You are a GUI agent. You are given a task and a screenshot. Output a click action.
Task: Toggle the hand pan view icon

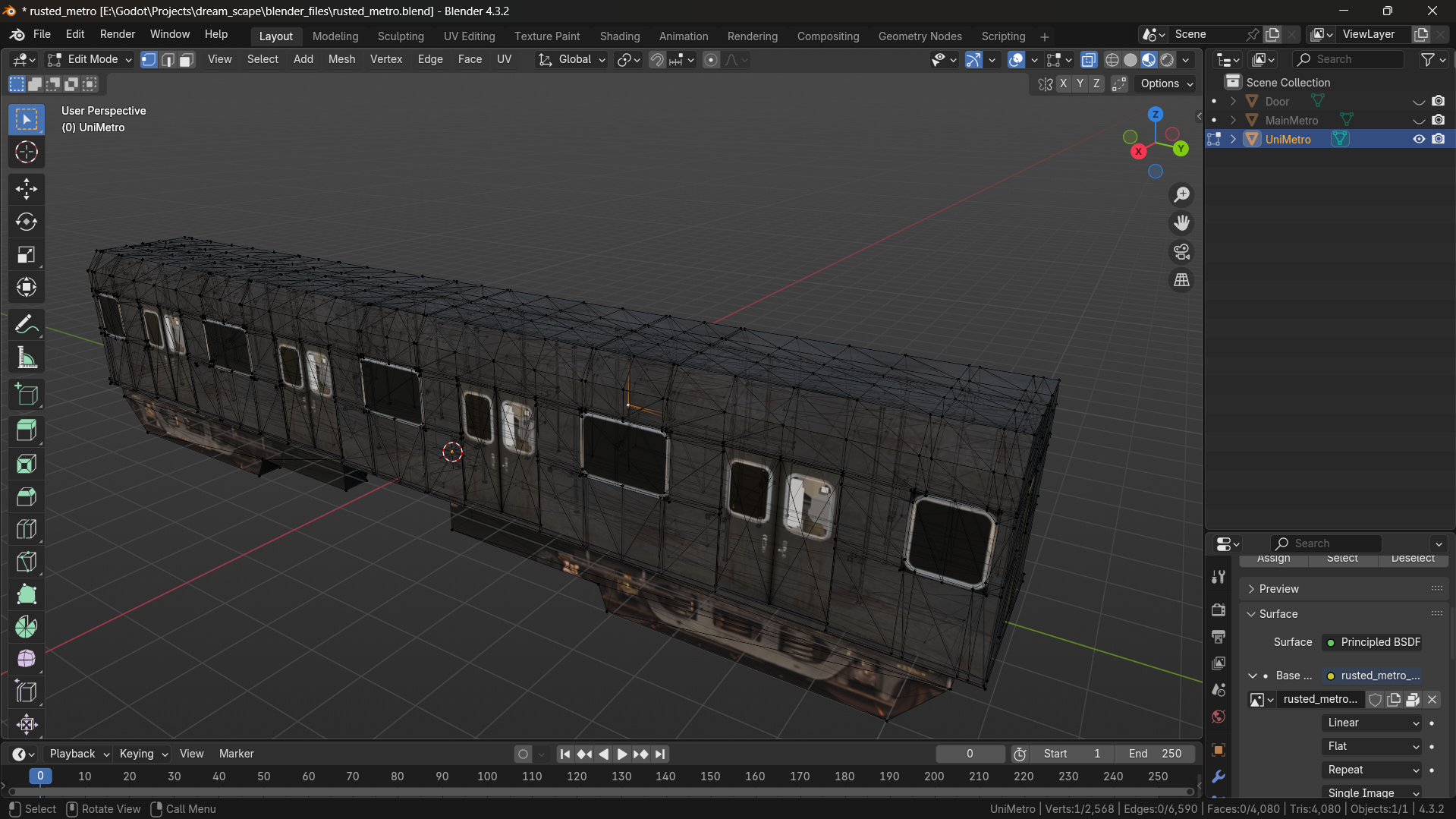[1181, 223]
